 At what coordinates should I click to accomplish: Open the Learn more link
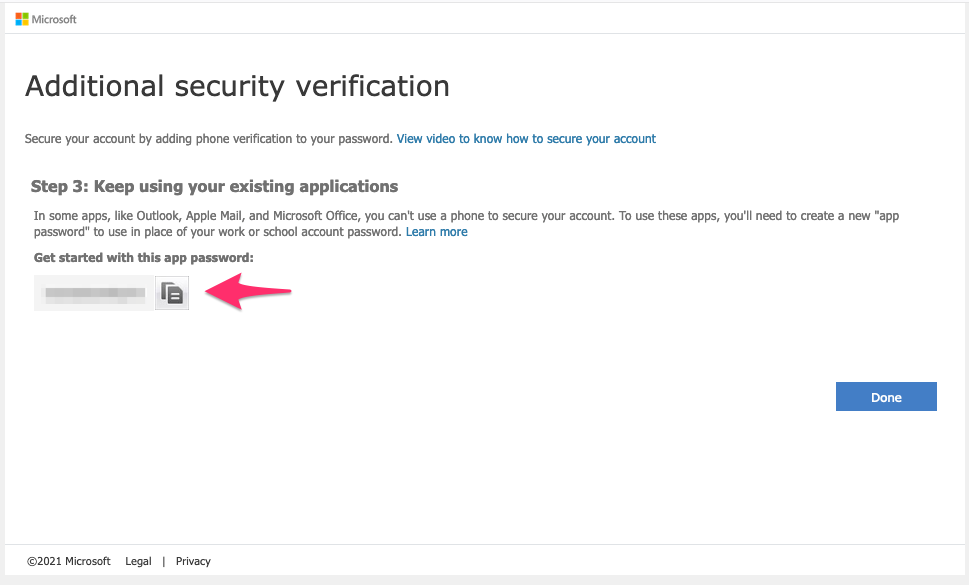[x=436, y=232]
